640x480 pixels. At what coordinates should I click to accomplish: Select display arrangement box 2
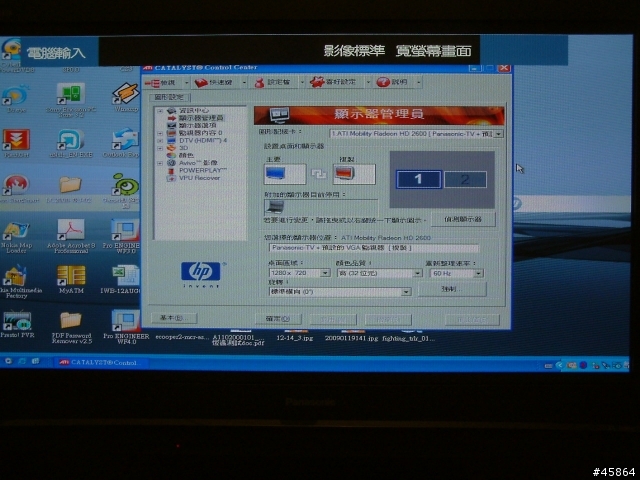(x=465, y=180)
